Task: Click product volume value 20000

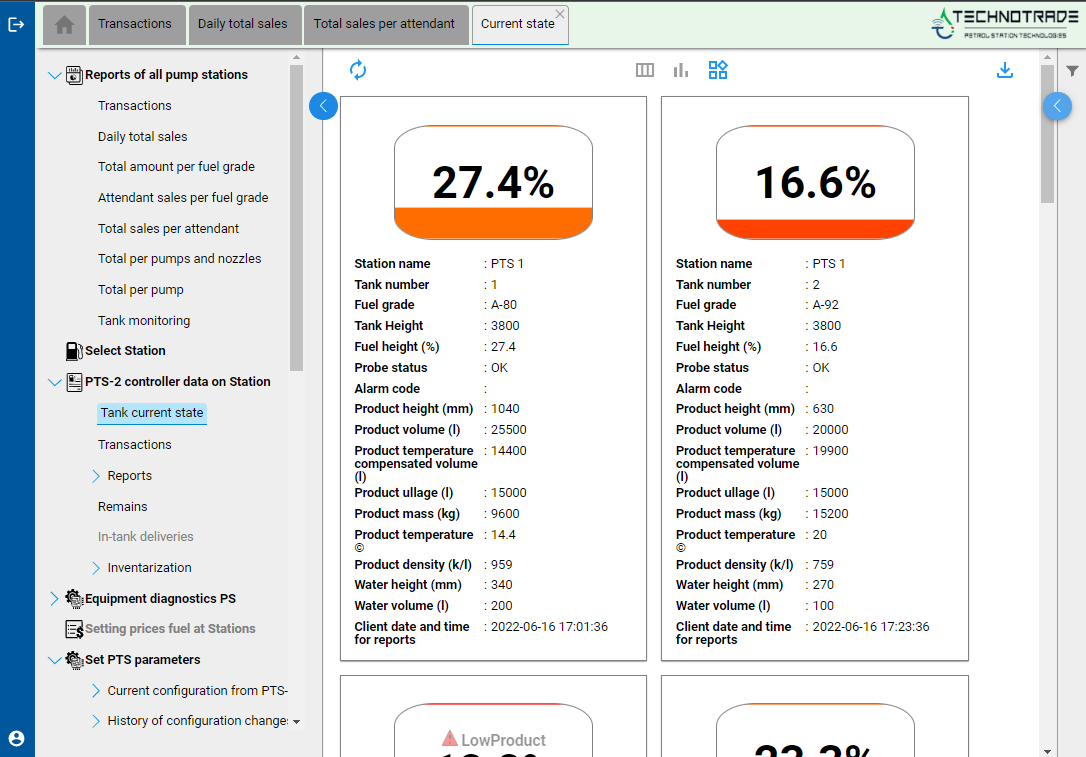Action: click(830, 430)
